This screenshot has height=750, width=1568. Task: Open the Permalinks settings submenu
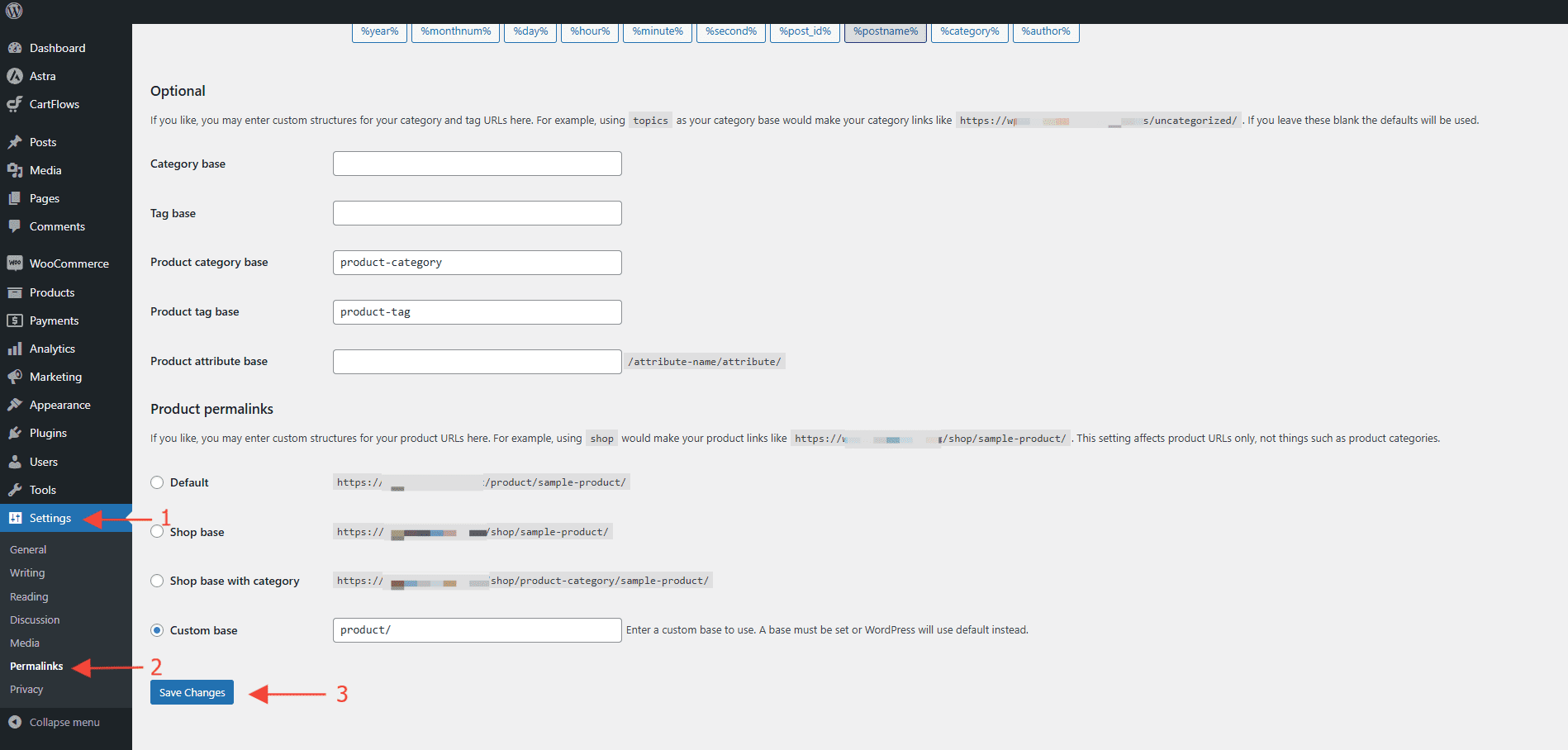pyautogui.click(x=36, y=666)
